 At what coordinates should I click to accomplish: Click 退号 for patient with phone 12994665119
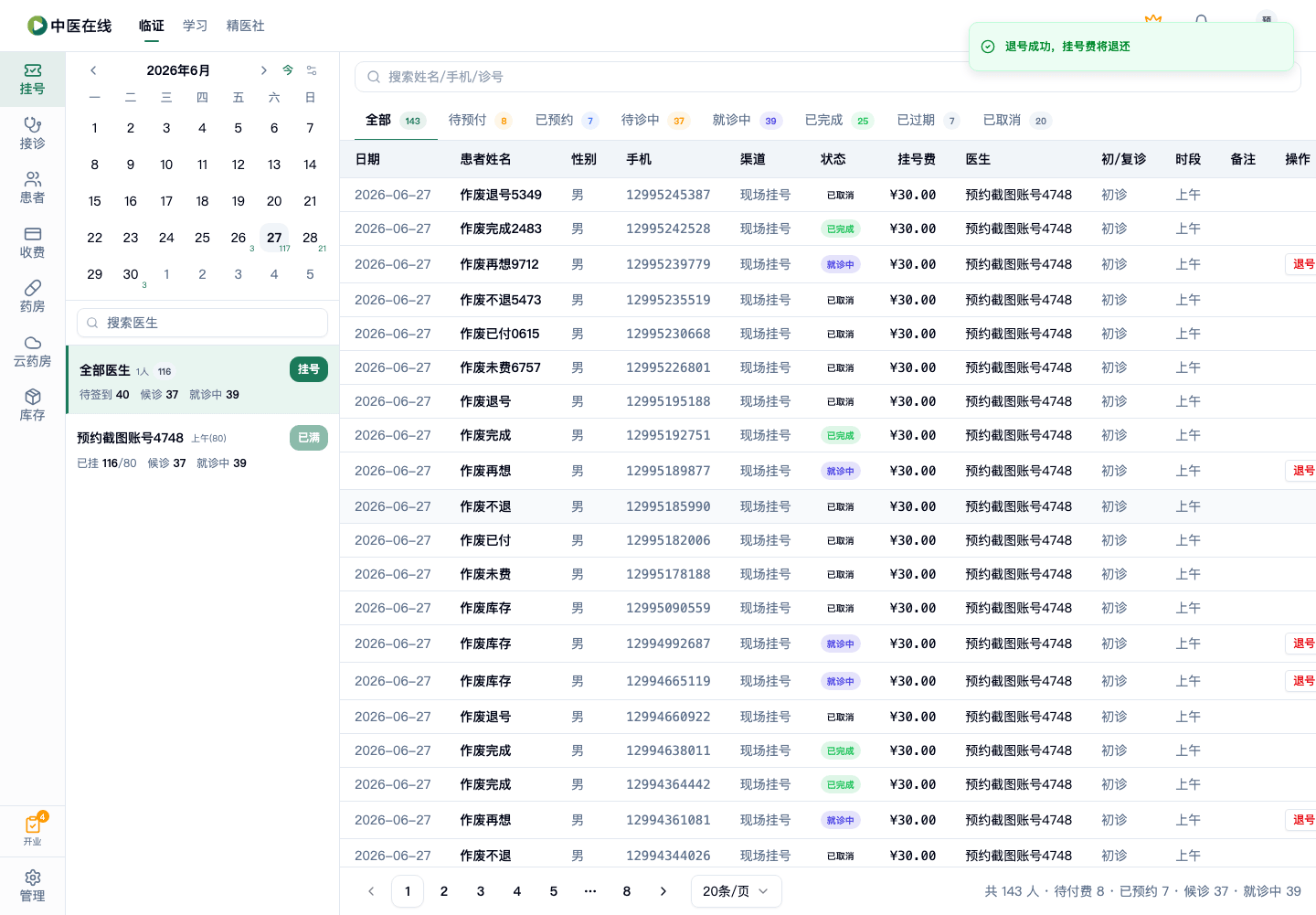(1301, 681)
